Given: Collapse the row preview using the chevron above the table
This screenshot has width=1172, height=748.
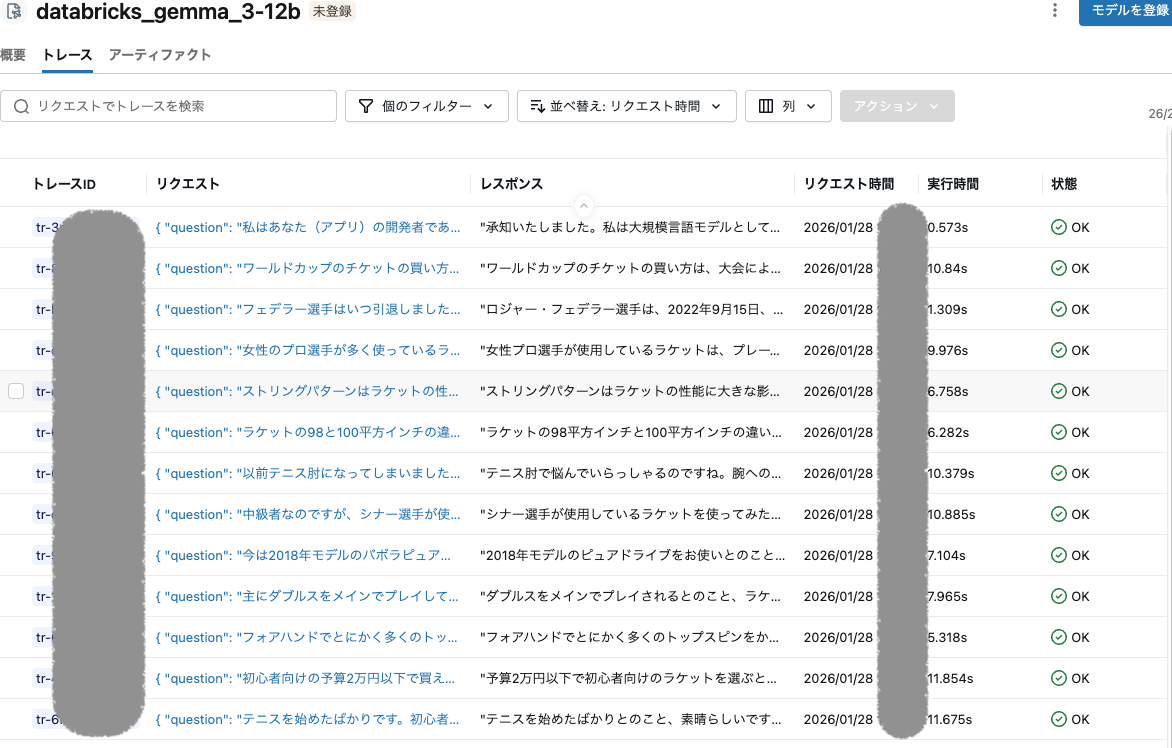Looking at the screenshot, I should 584,206.
